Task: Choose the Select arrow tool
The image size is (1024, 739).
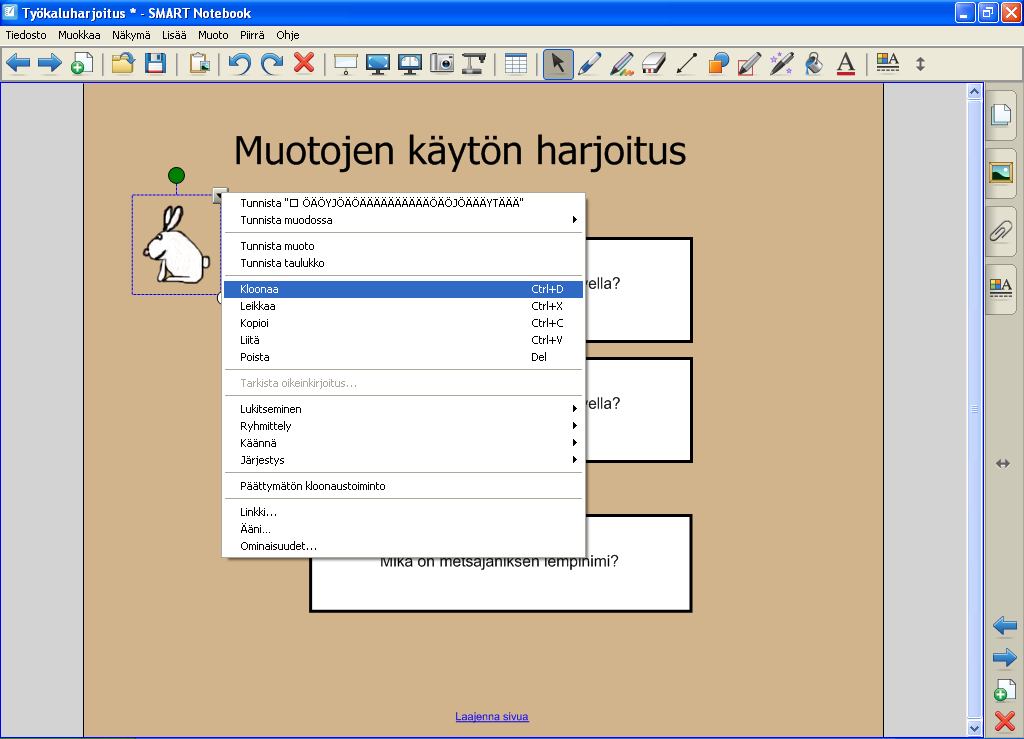Action: click(x=558, y=64)
